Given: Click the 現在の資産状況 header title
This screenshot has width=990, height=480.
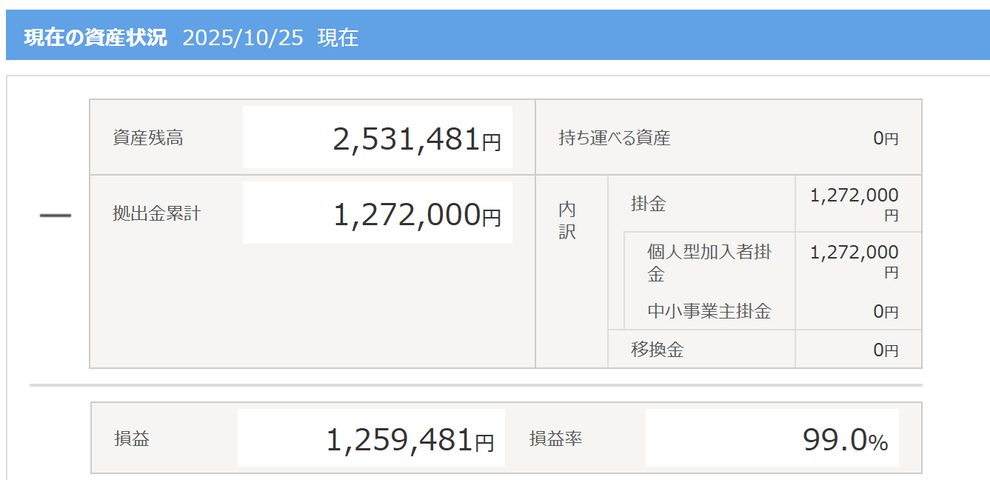Looking at the screenshot, I should coord(96,38).
